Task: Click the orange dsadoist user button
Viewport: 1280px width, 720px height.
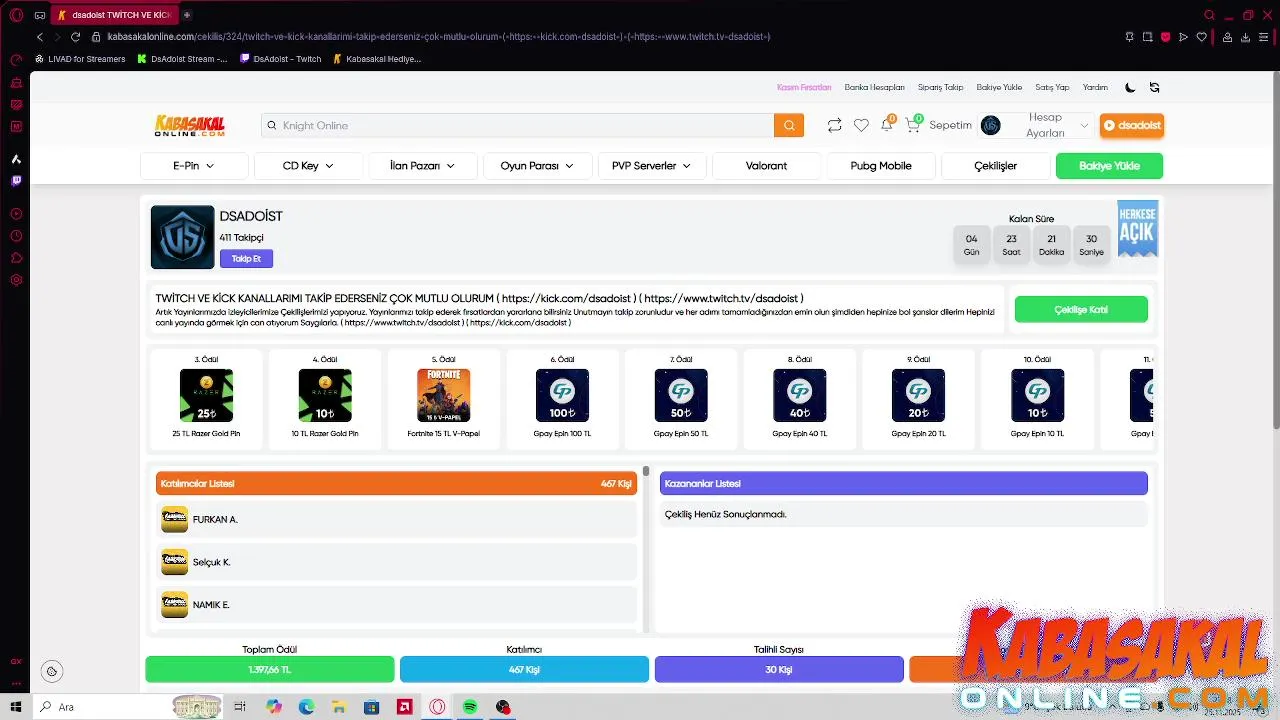Action: (x=1132, y=125)
